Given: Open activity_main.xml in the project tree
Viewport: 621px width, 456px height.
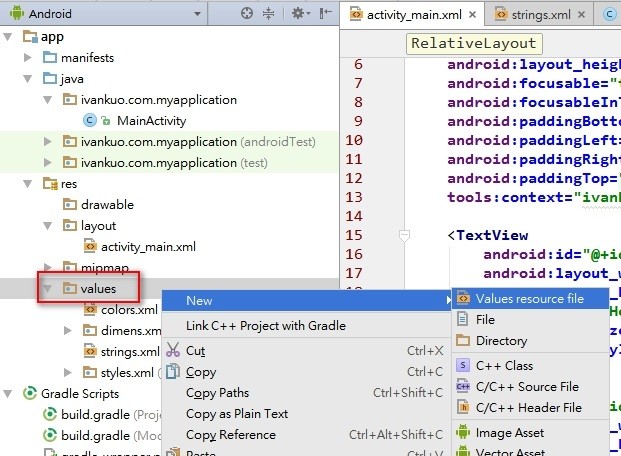Looking at the screenshot, I should tap(148, 247).
